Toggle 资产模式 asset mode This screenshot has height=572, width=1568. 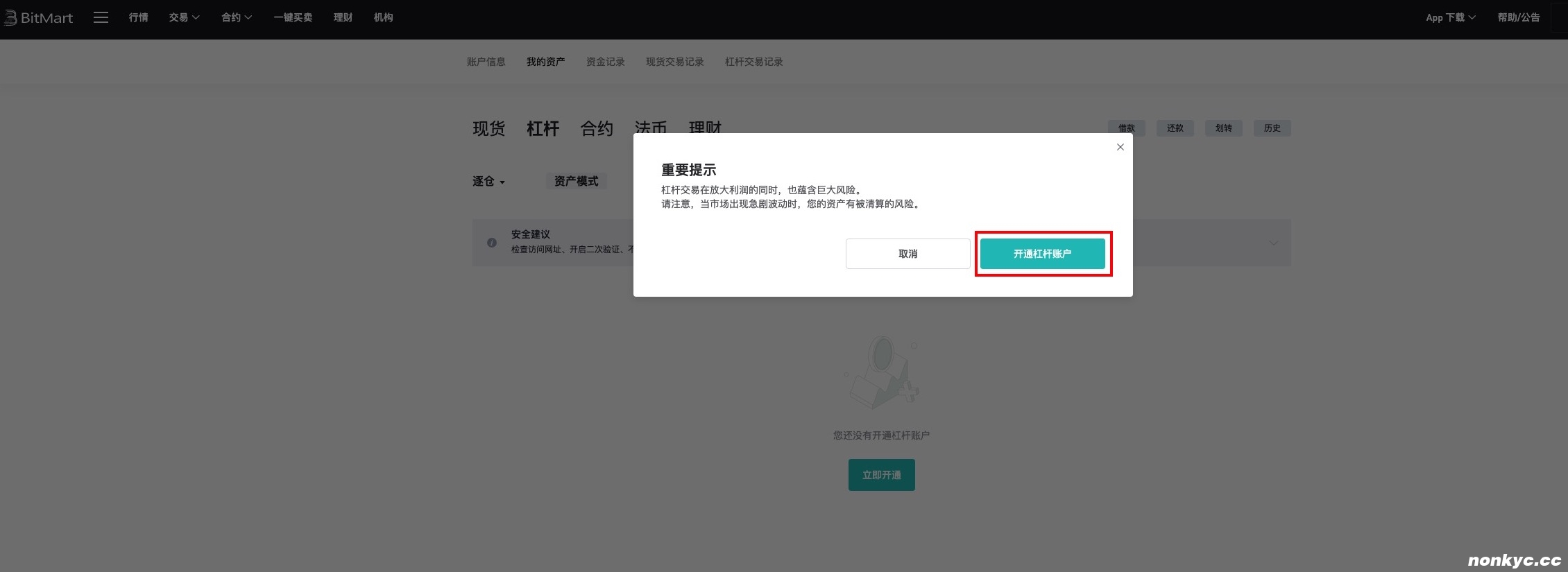(576, 182)
